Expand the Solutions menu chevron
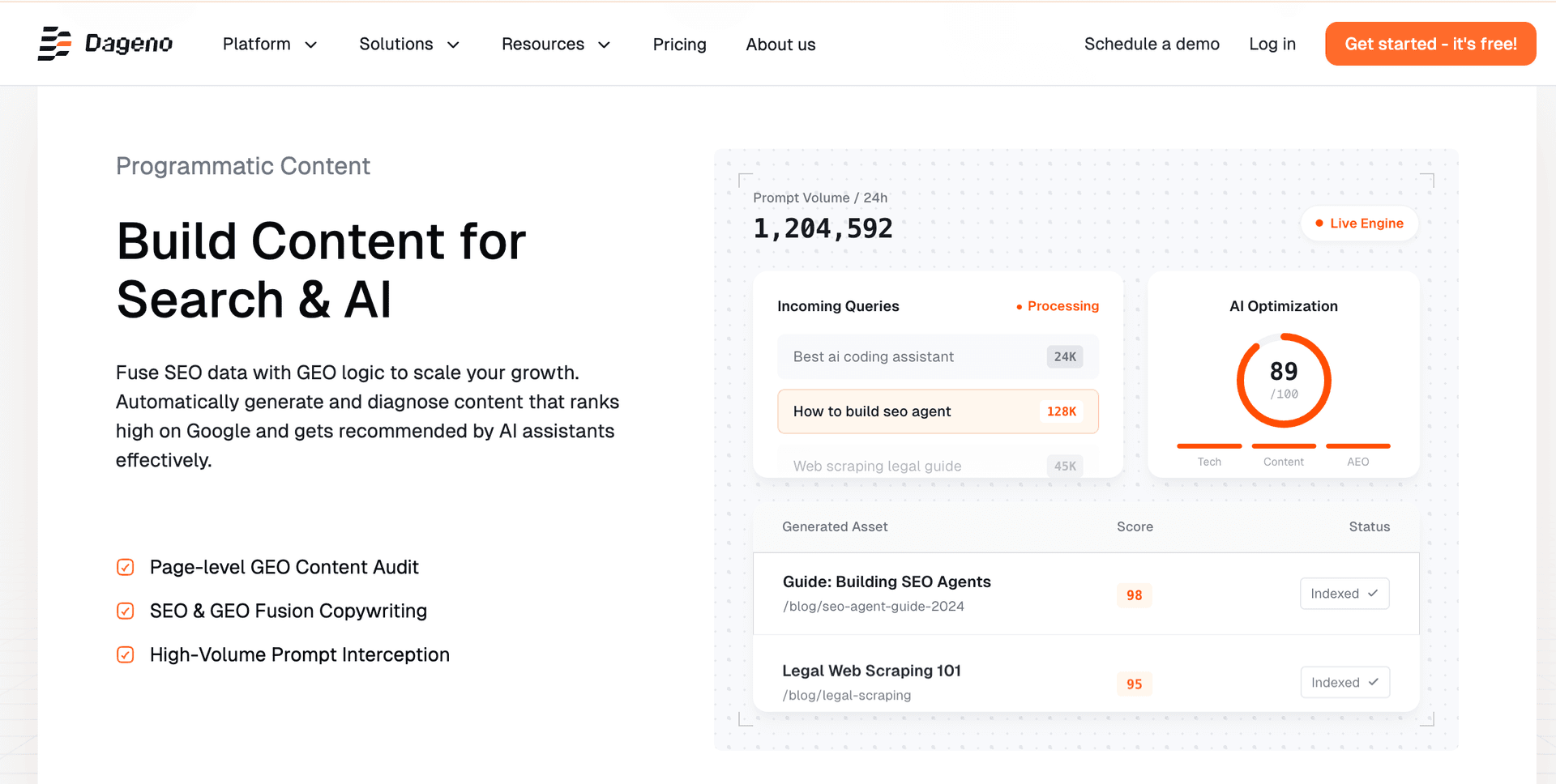This screenshot has height=784, width=1556. pyautogui.click(x=453, y=45)
